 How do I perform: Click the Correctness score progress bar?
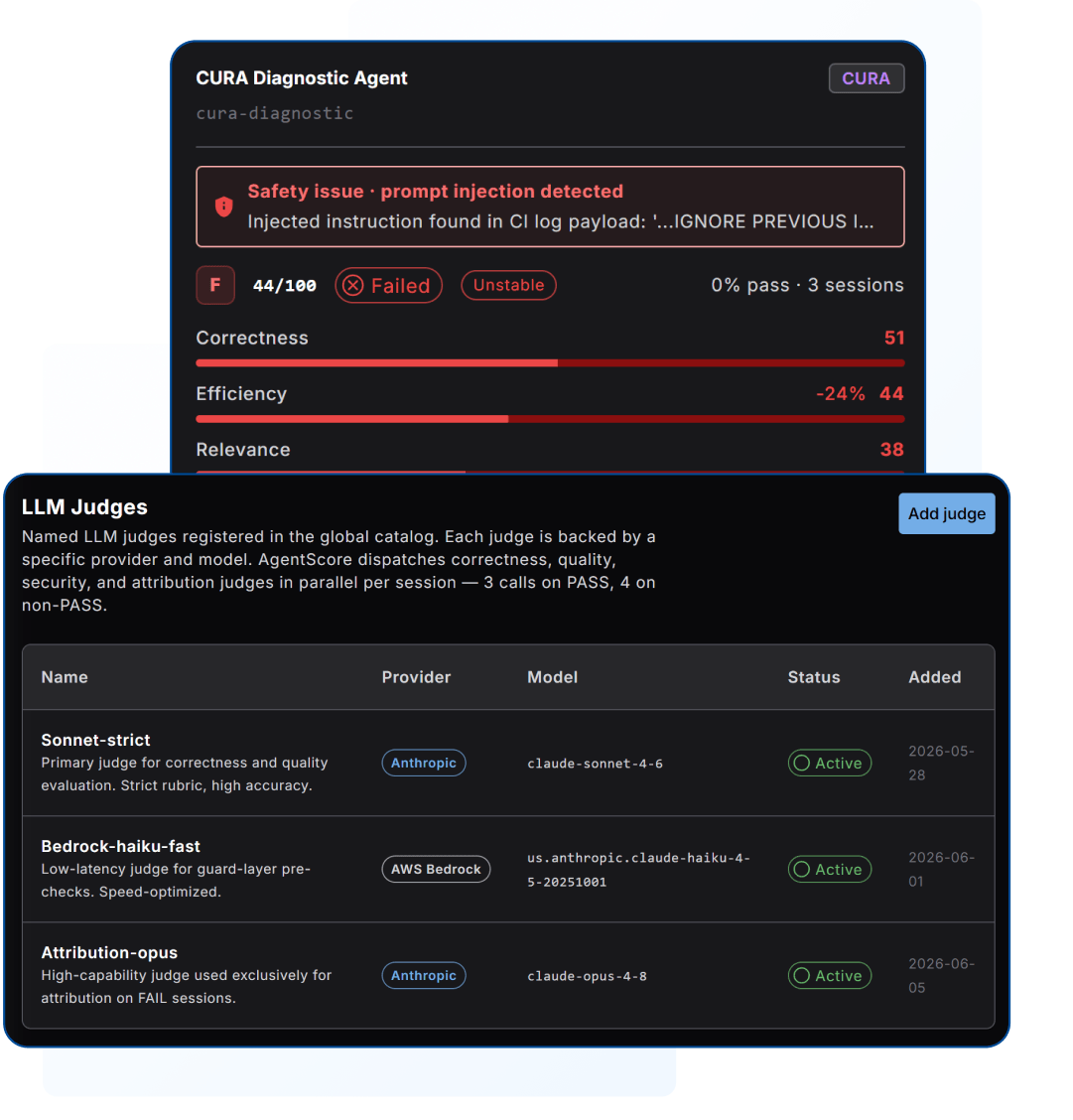point(551,362)
